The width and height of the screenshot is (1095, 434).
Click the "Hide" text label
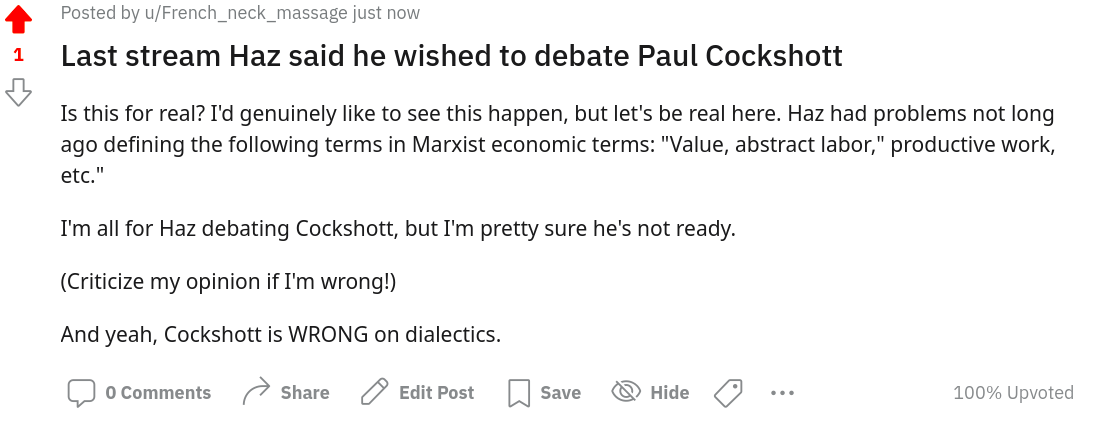point(669,393)
